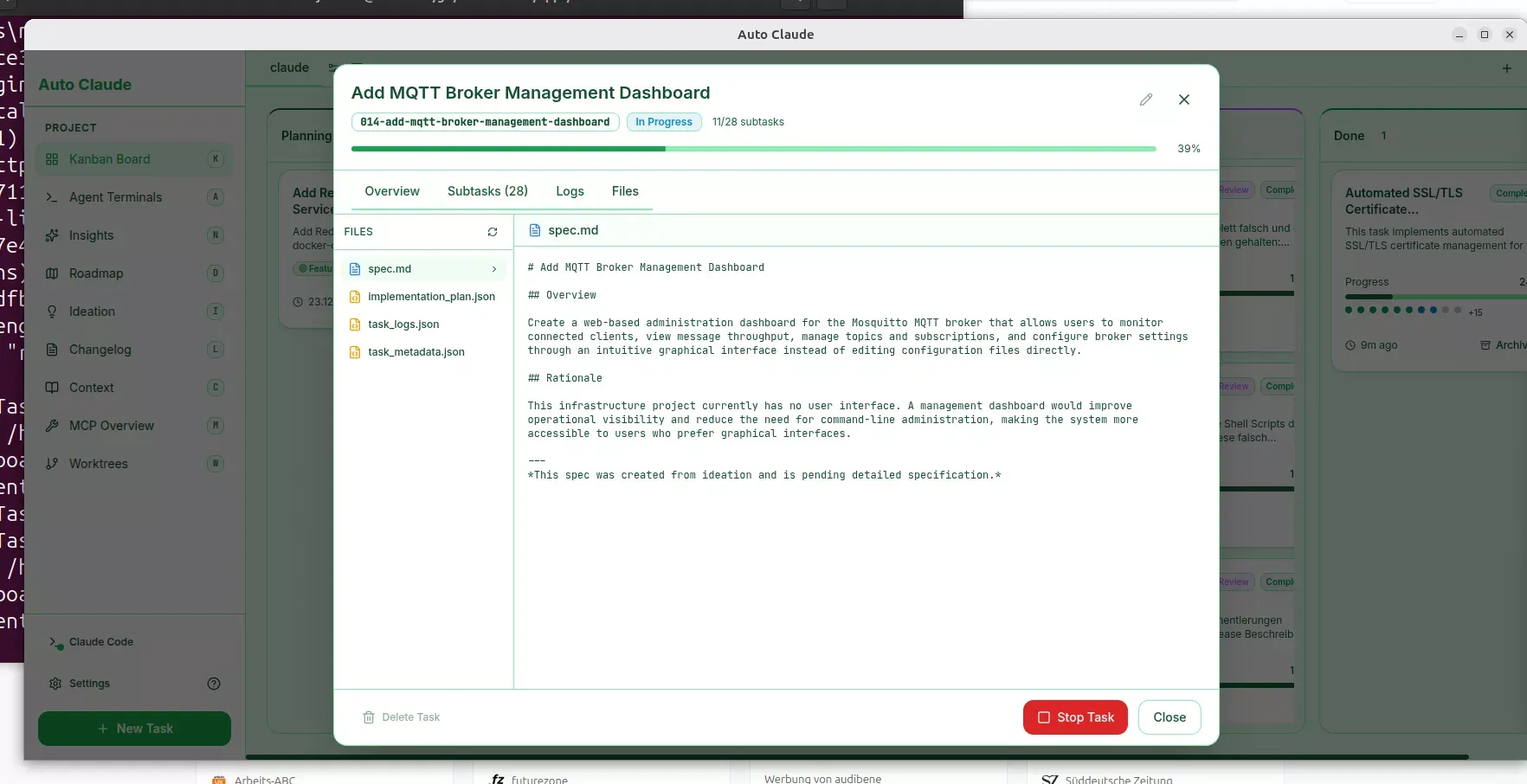Click the plus icon to add project tab
Viewport: 1527px width, 784px height.
click(1506, 68)
